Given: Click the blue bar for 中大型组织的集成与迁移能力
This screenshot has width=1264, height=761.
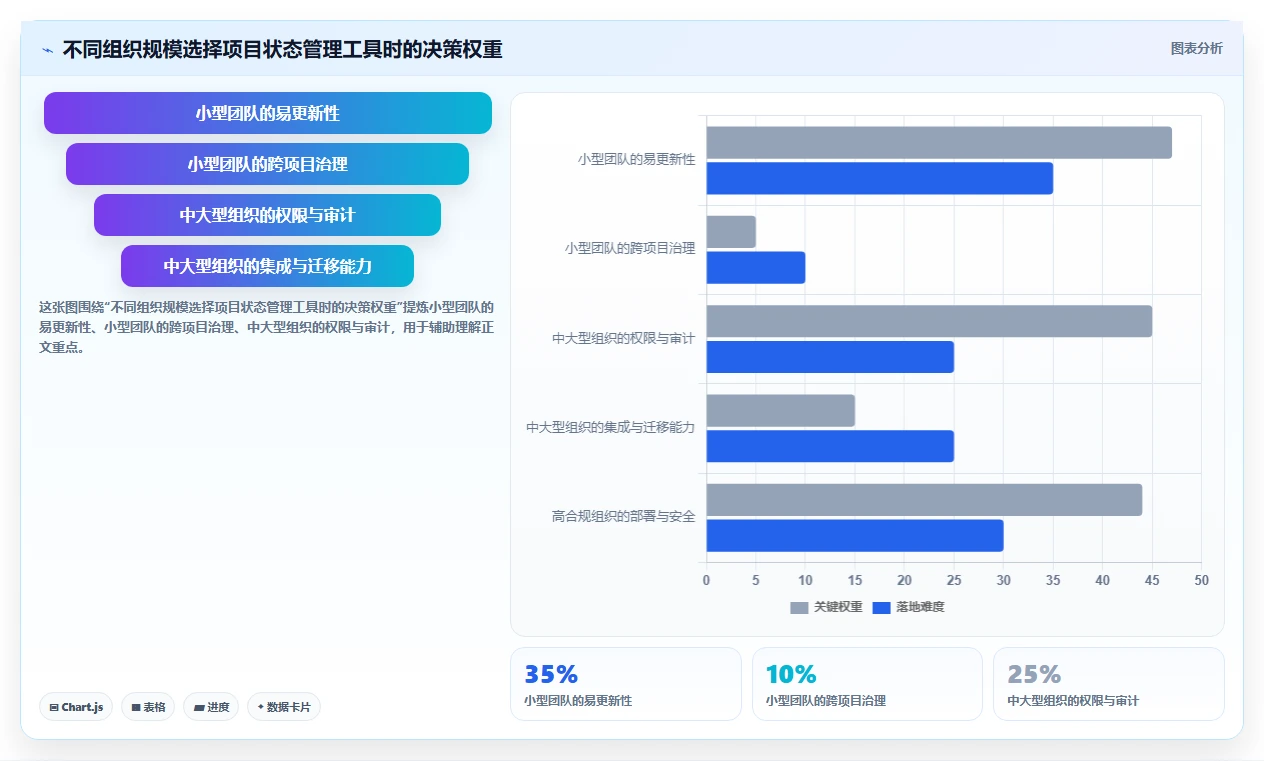Looking at the screenshot, I should pos(830,446).
